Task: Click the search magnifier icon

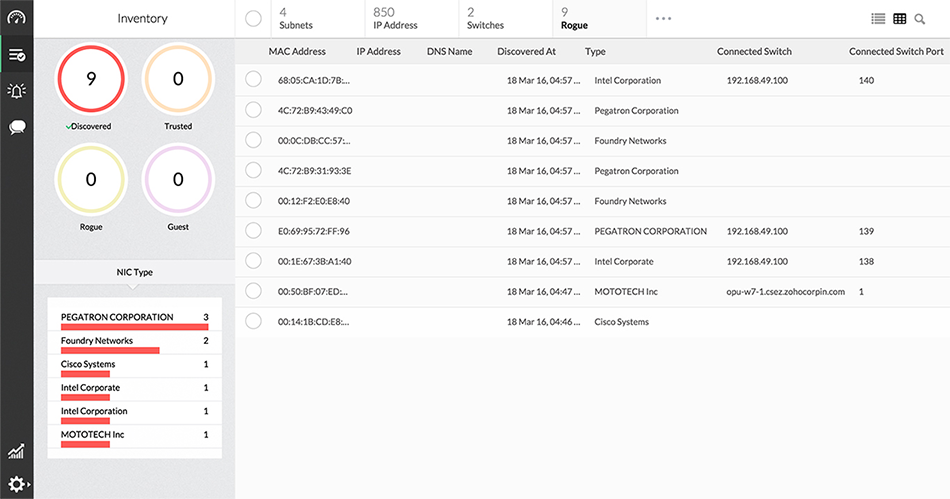Action: point(920,19)
